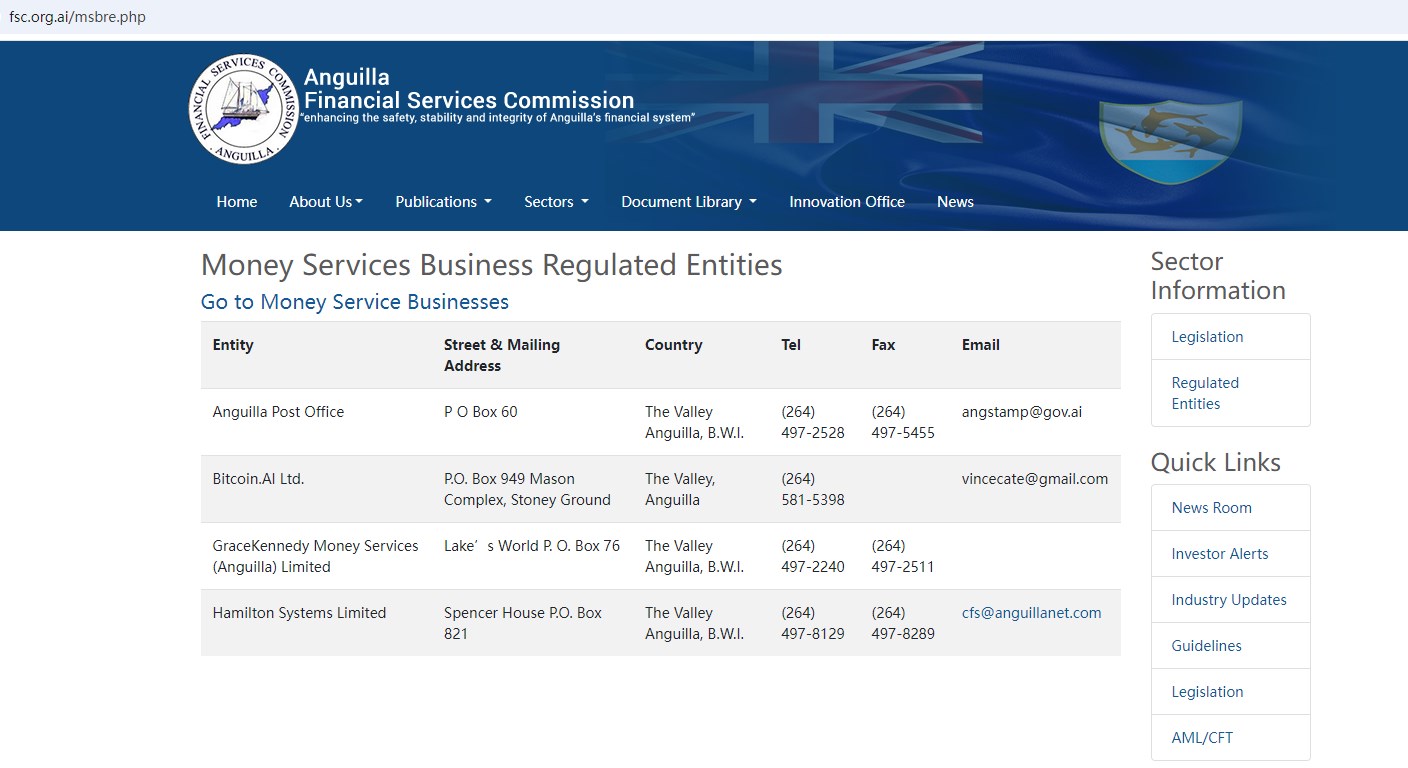This screenshot has width=1408, height=768.
Task: Expand the Sectors dropdown menu
Action: (x=556, y=202)
